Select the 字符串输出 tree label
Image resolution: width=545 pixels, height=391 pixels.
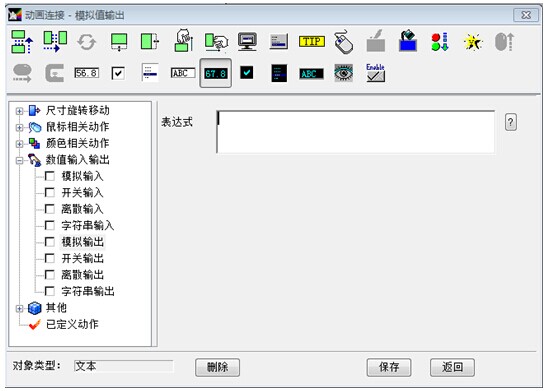coord(88,291)
